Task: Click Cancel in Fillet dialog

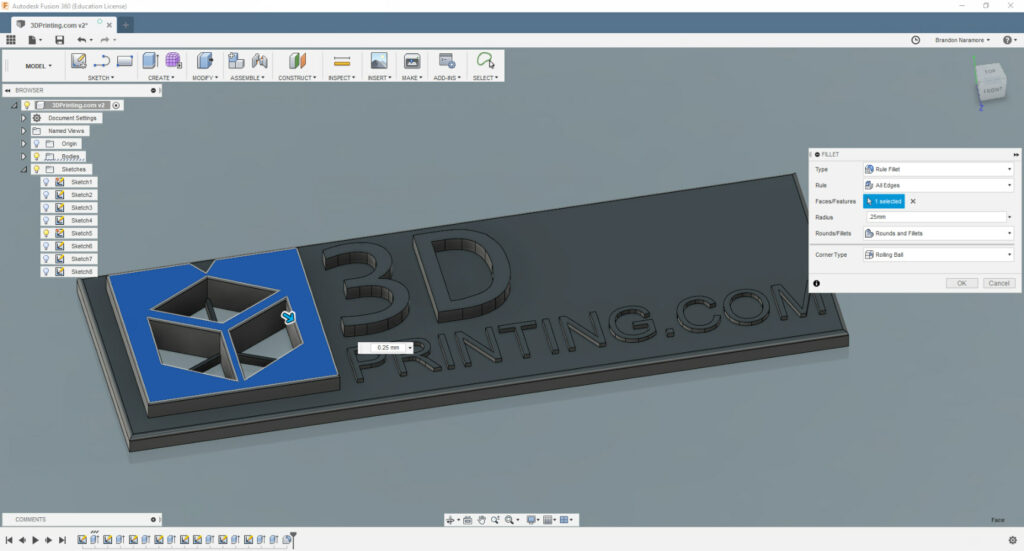Action: pyautogui.click(x=999, y=283)
